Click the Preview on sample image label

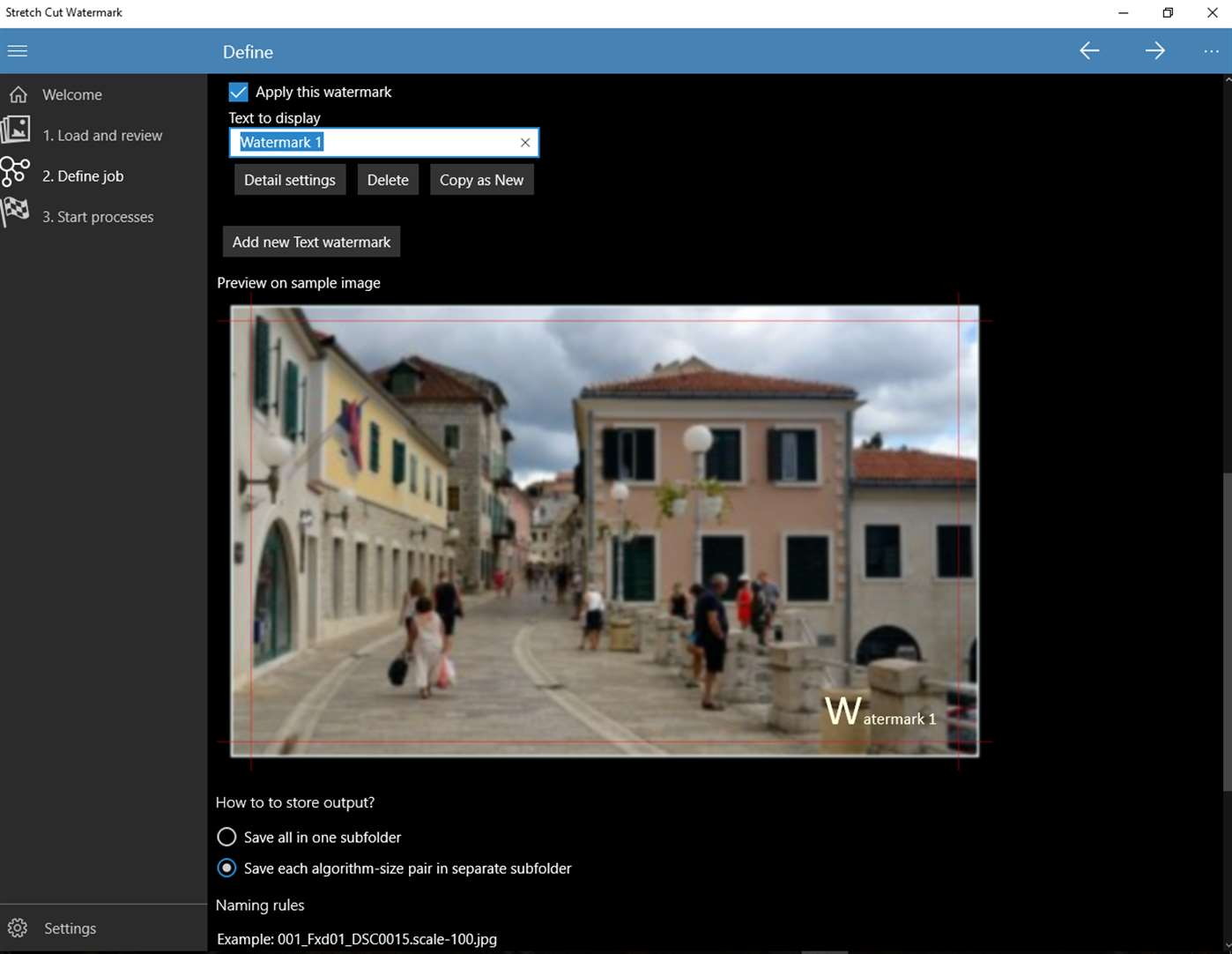[x=299, y=283]
